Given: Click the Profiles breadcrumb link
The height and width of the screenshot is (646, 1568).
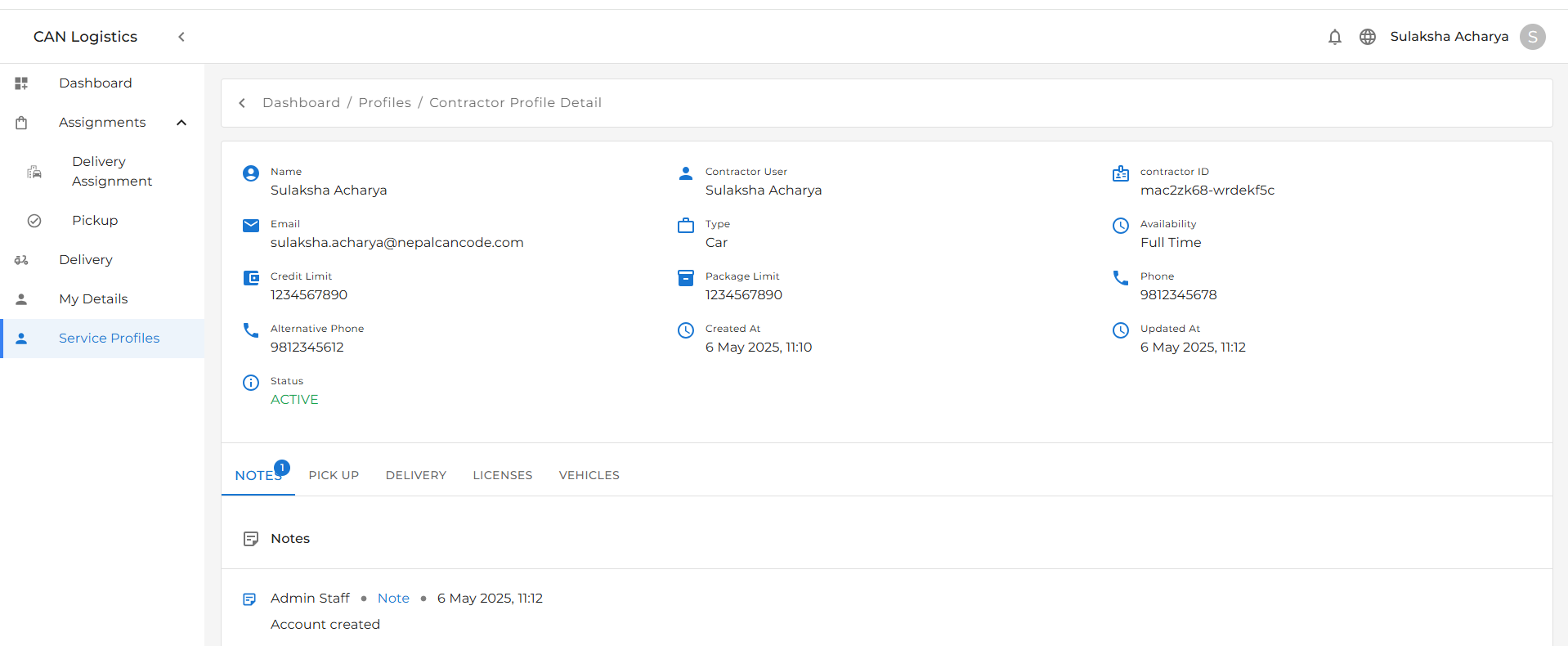Looking at the screenshot, I should point(385,103).
